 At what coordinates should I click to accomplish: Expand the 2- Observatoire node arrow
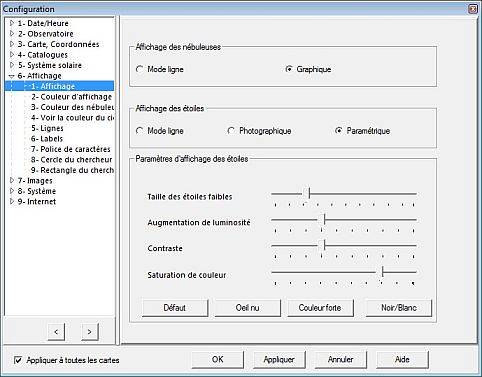[x=12, y=34]
